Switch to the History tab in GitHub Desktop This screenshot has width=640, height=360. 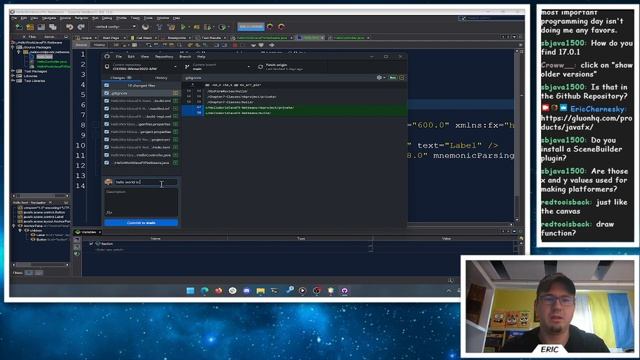point(161,78)
